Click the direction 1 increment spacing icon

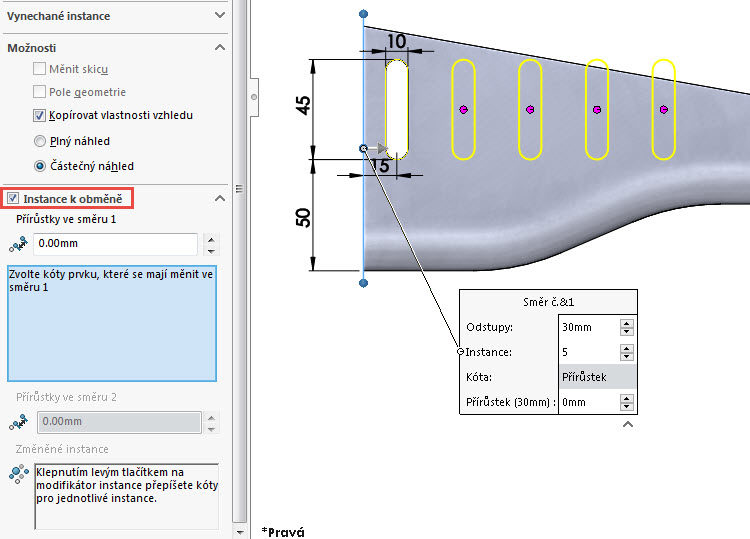tap(18, 244)
